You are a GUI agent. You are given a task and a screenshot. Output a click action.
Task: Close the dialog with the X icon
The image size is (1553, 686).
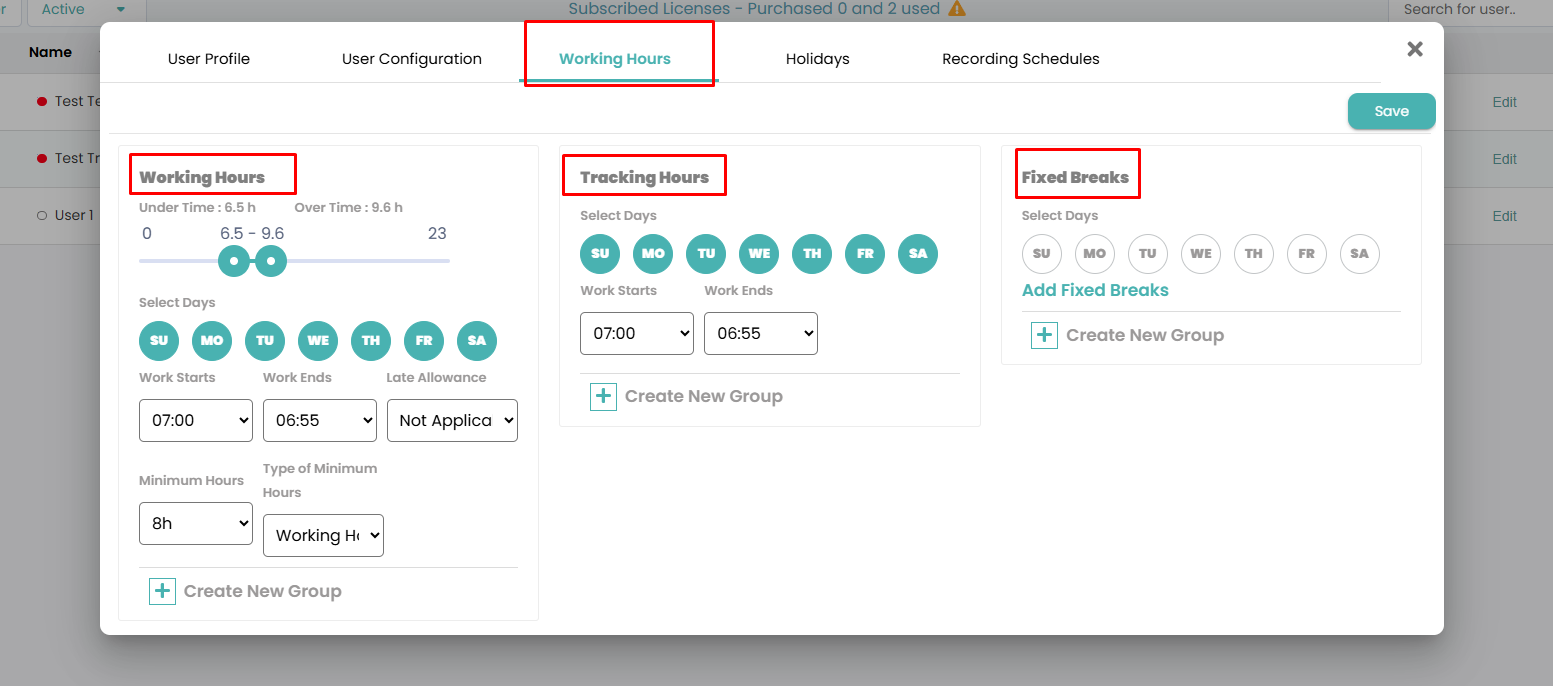(1415, 49)
